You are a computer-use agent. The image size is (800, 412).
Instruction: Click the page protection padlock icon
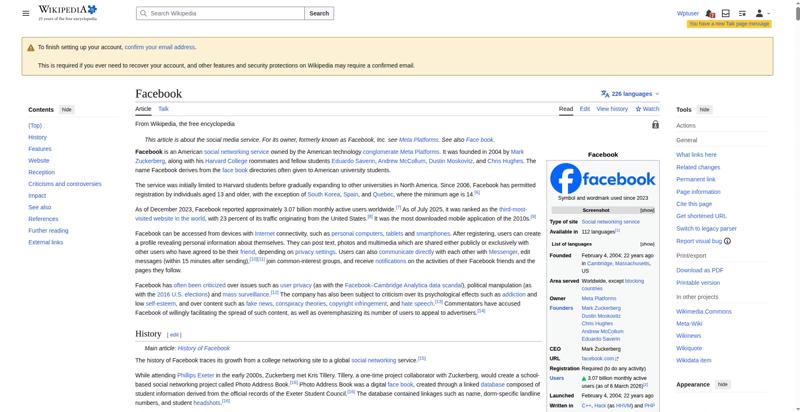click(x=655, y=124)
